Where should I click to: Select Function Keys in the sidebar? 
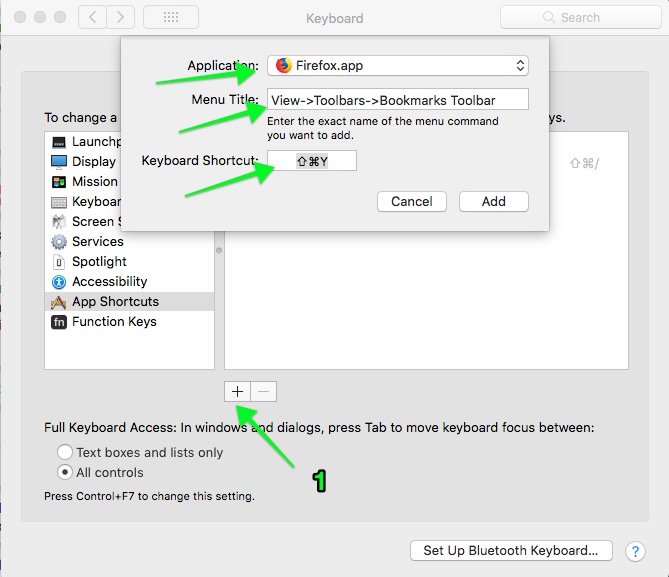pyautogui.click(x=129, y=322)
